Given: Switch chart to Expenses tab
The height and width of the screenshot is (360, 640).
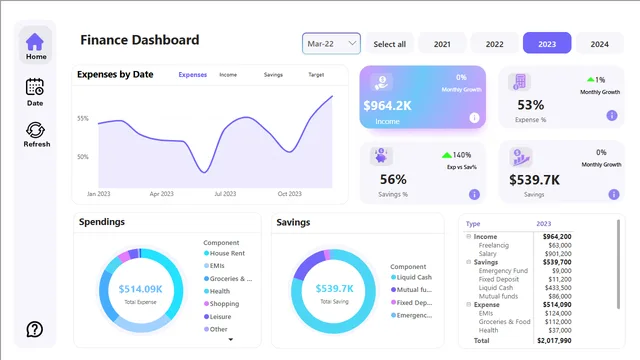Looking at the screenshot, I should pos(193,75).
